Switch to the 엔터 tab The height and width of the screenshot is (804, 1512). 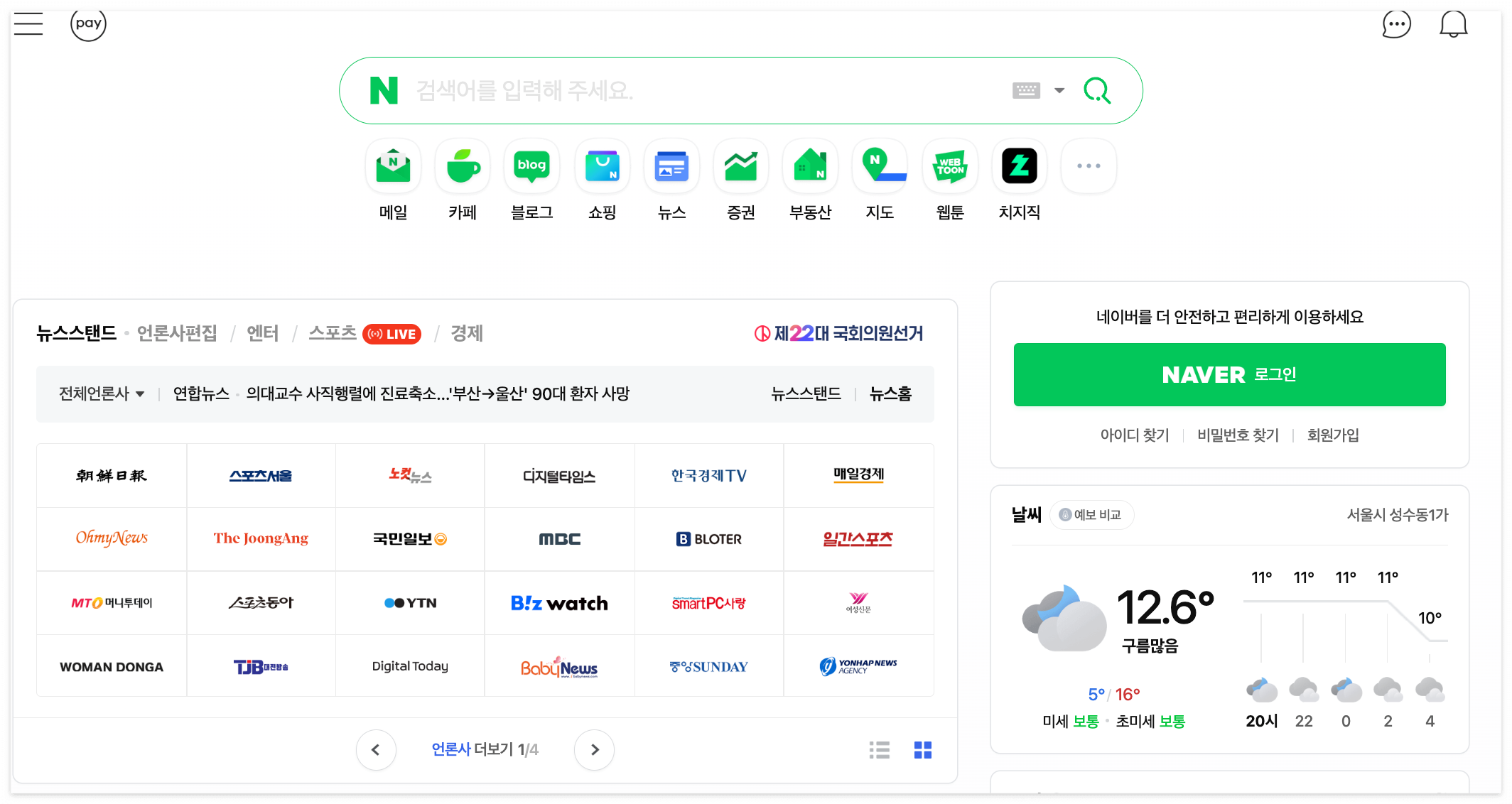click(262, 333)
